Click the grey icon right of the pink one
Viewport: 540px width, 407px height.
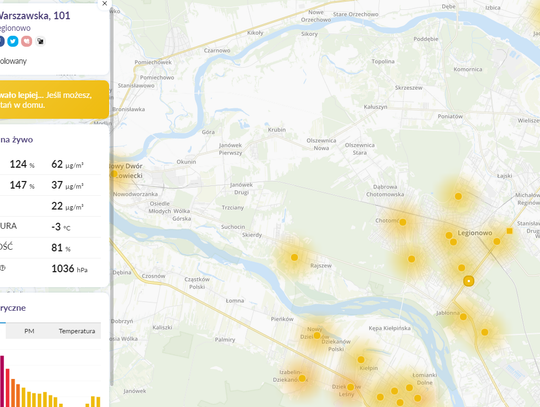point(41,41)
